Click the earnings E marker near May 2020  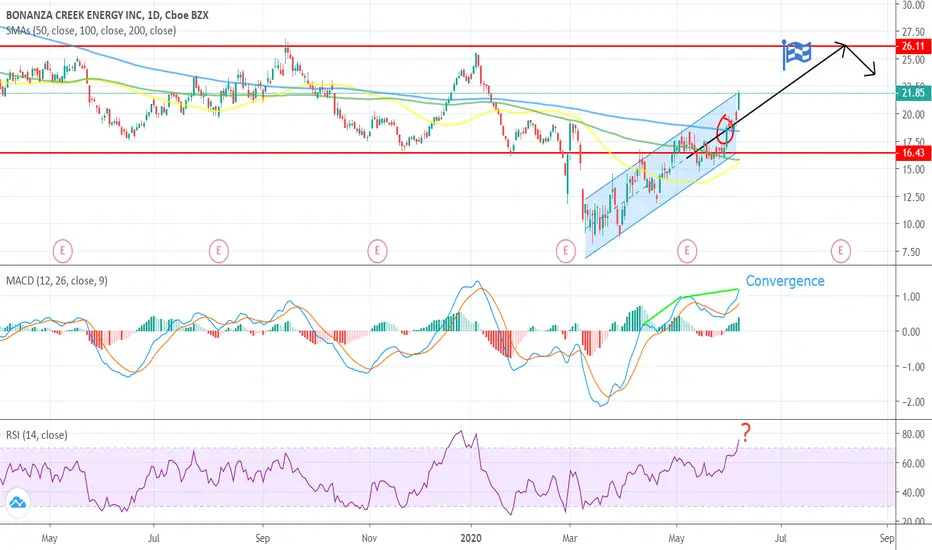(687, 251)
